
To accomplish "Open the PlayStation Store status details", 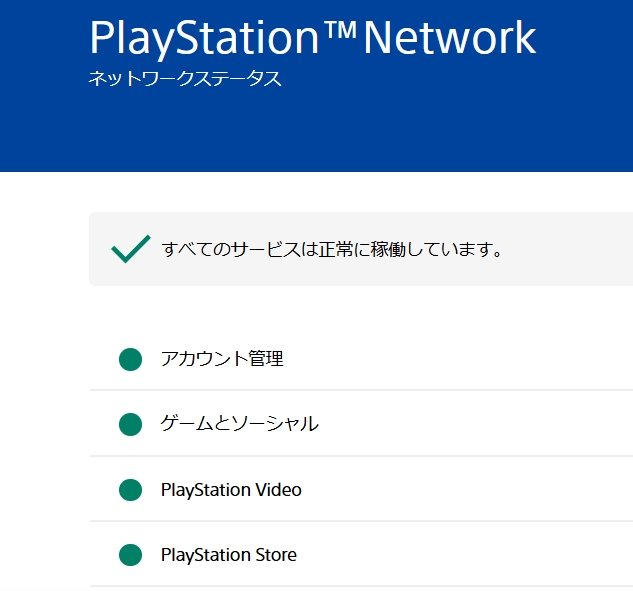I will tap(228, 555).
